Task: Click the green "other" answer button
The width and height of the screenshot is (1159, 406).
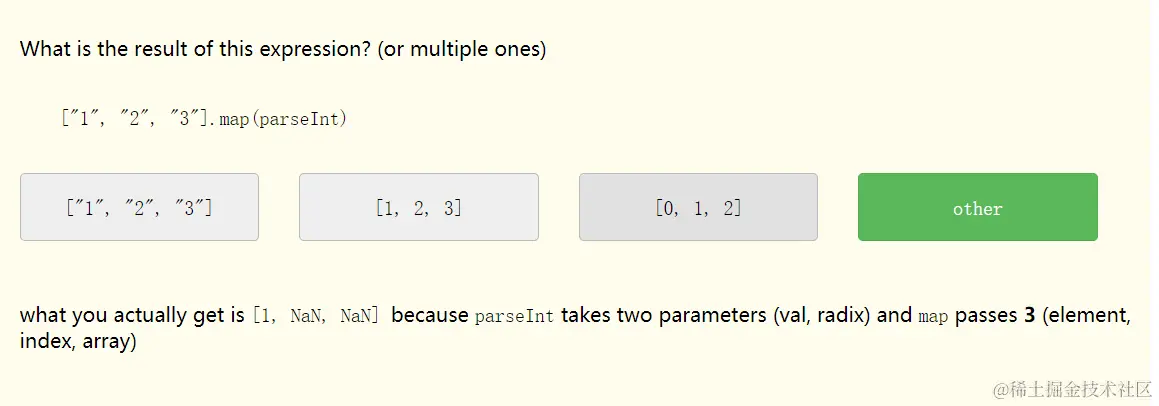Action: pos(977,207)
